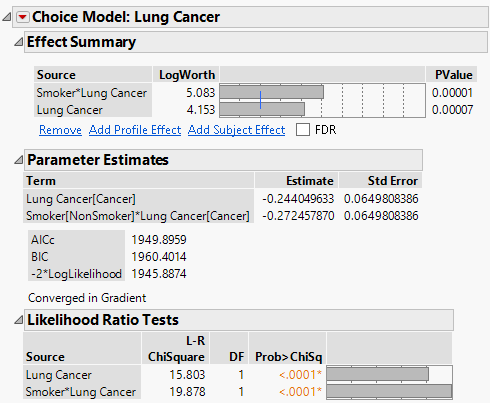Click Std Error of Lung Cancer[Cancer] term
This screenshot has height=403, width=490.
coord(381,199)
